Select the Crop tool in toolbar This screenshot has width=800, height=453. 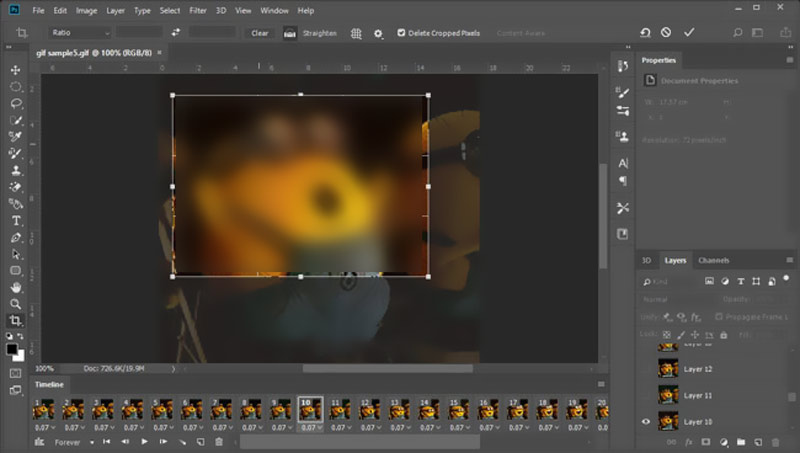(x=15, y=320)
